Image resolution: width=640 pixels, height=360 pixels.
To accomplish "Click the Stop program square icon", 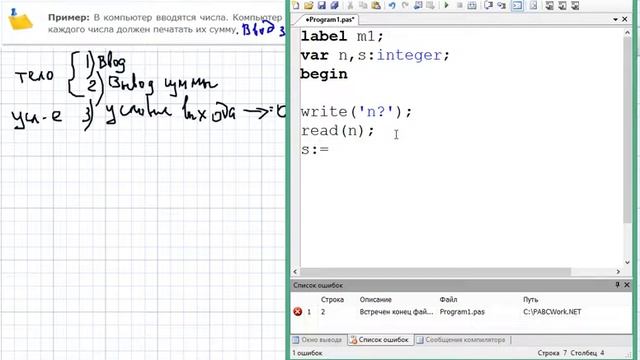I will pyautogui.click(x=459, y=5).
